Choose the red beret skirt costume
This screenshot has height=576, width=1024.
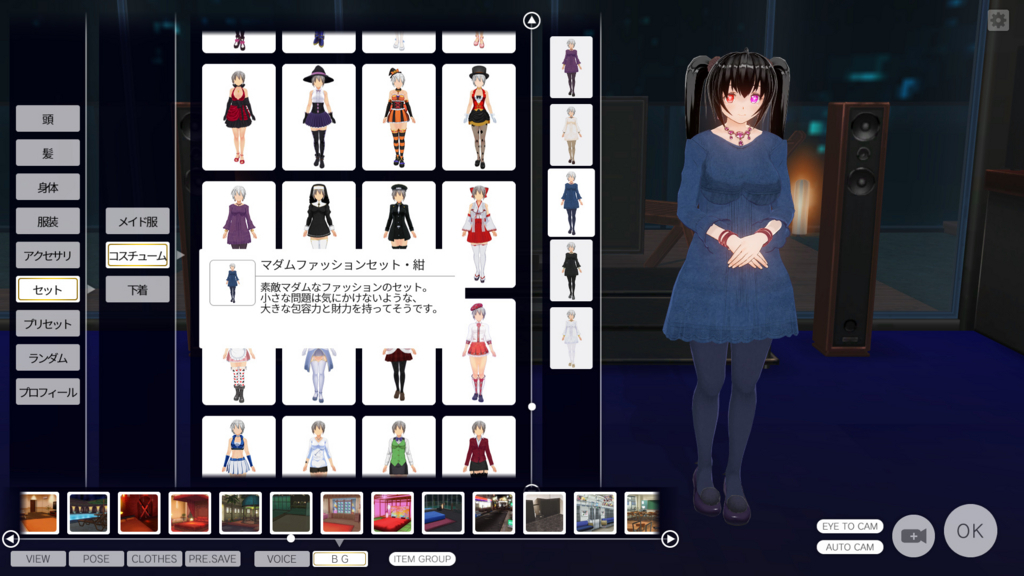point(479,352)
